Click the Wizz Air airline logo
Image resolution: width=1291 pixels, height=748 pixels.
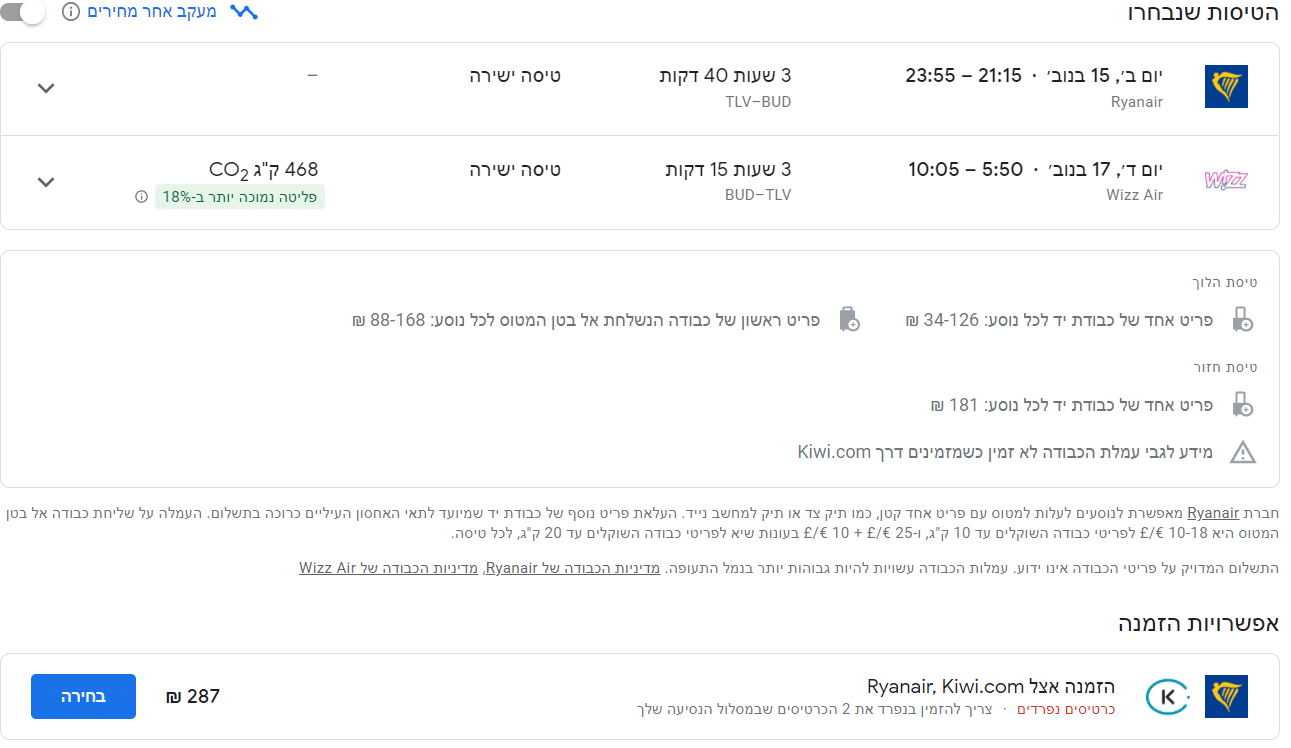[1226, 181]
